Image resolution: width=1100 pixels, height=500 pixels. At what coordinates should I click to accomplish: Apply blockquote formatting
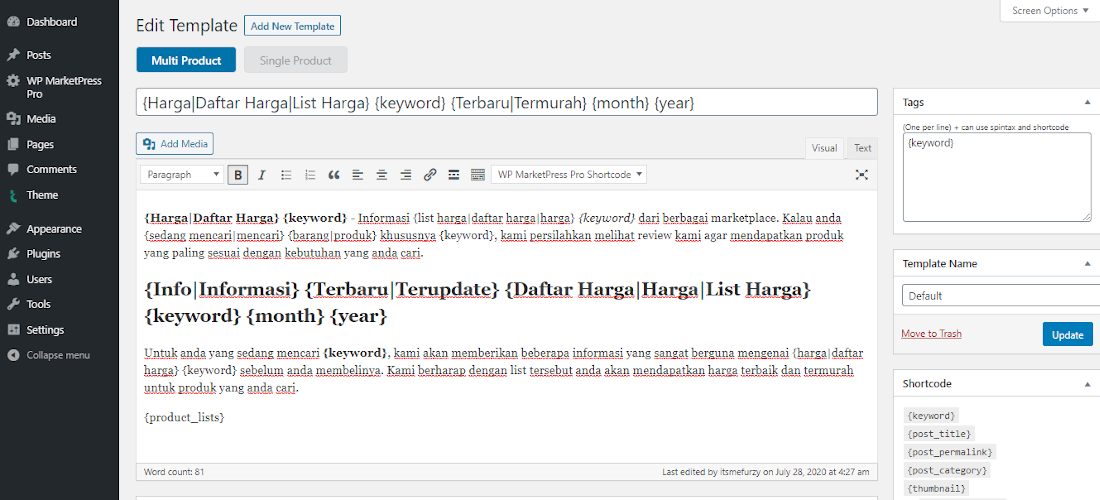click(334, 175)
